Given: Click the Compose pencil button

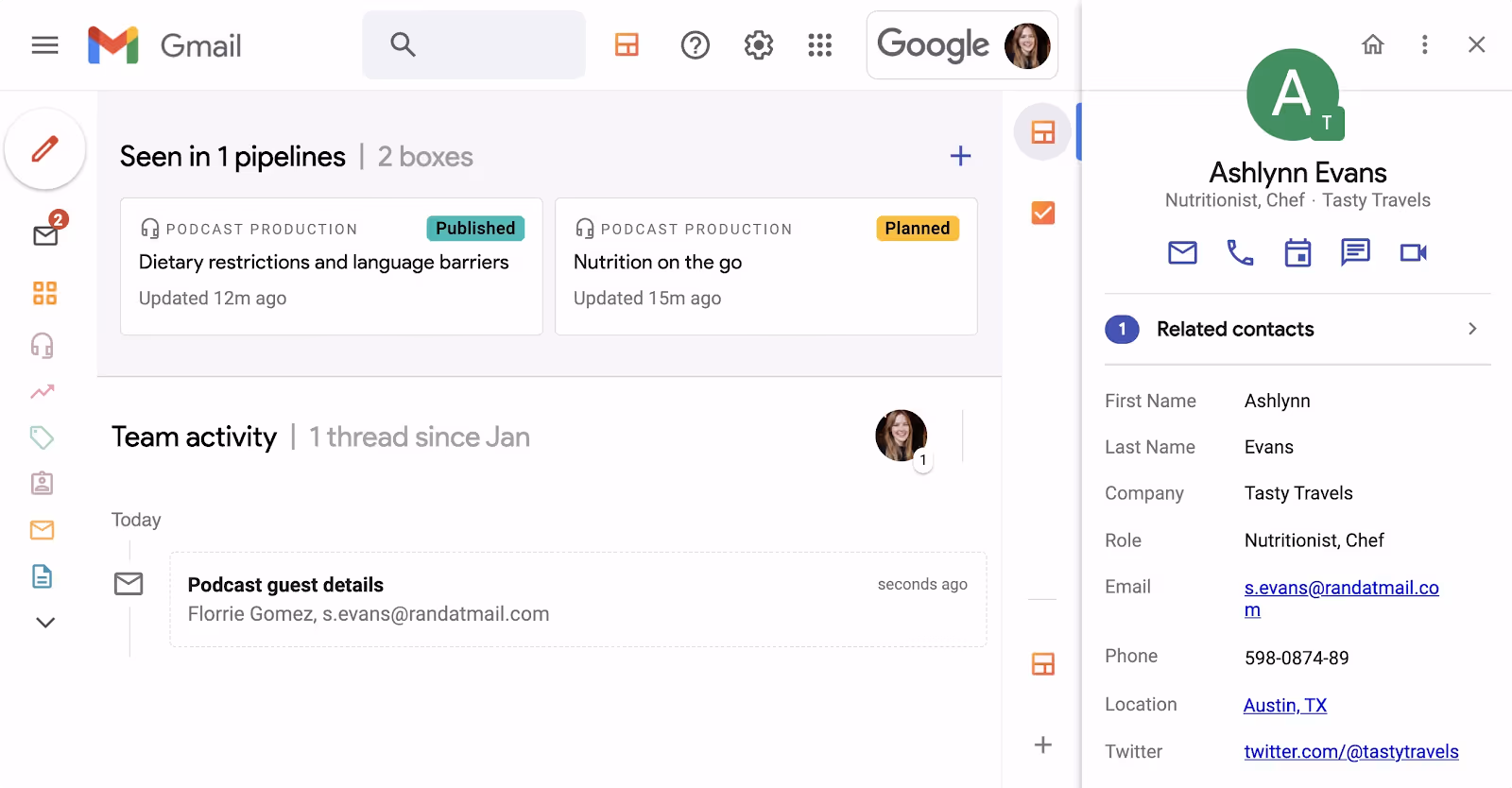Looking at the screenshot, I should point(45,148).
